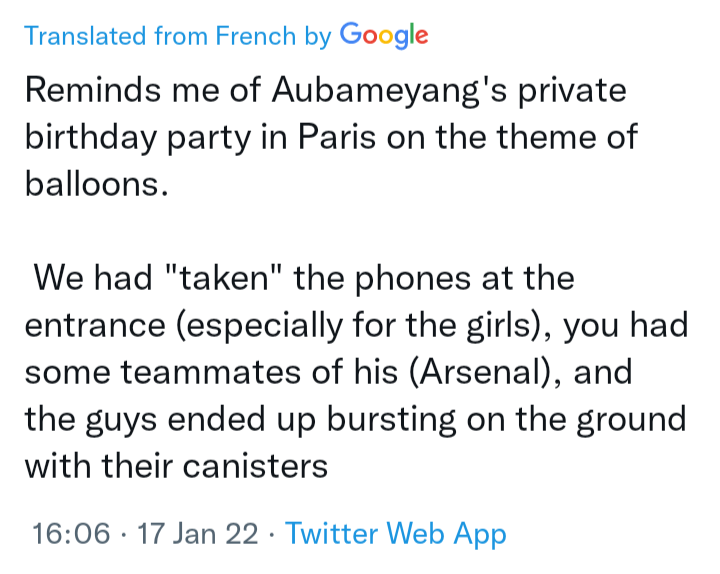This screenshot has width=720, height=574.
Task: Click the word 'bursting' in the tweet
Action: 391,419
